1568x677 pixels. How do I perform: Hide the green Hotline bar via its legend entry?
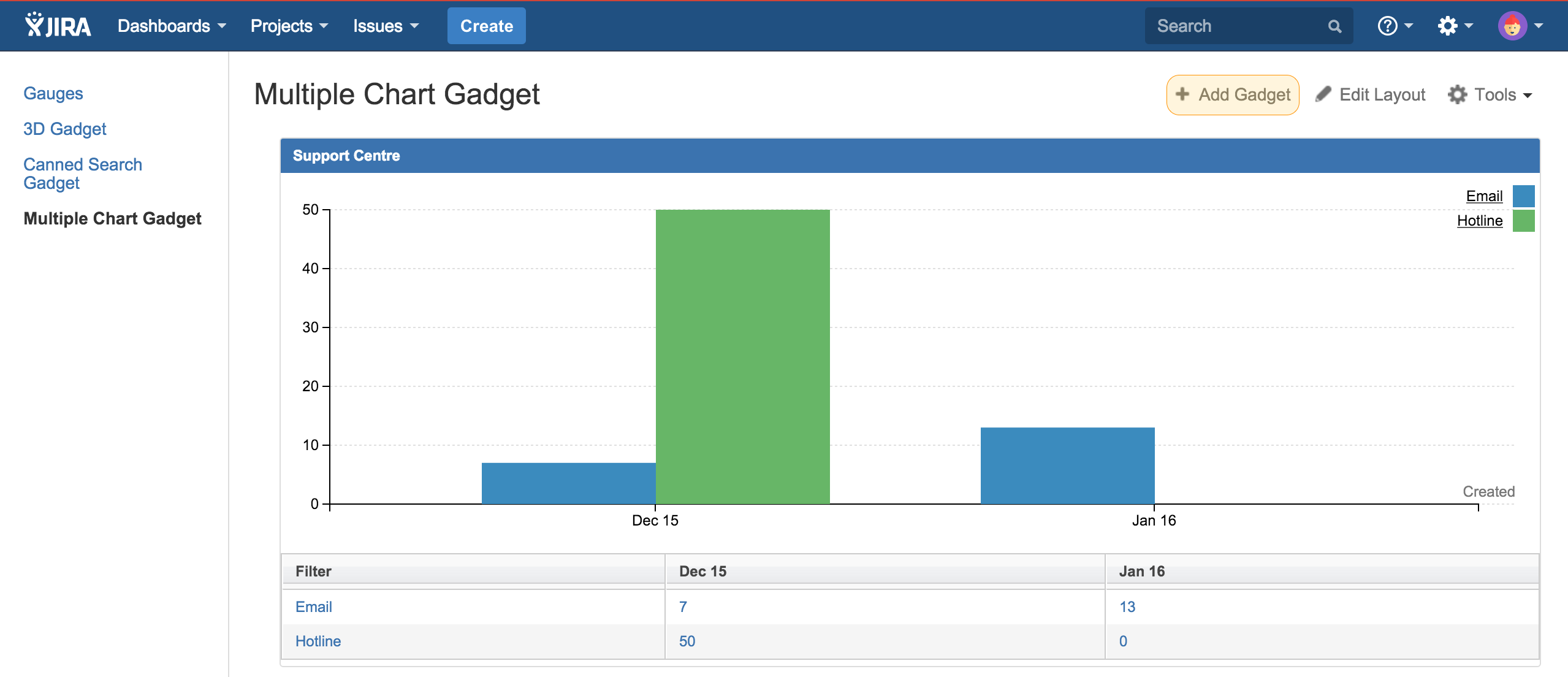(1479, 220)
